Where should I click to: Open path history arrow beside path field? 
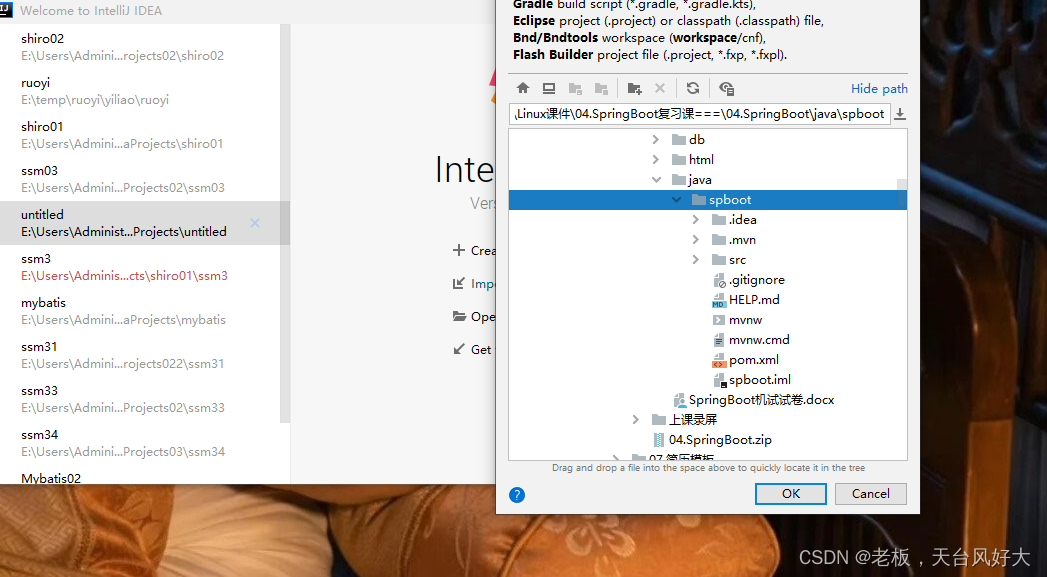[x=900, y=114]
